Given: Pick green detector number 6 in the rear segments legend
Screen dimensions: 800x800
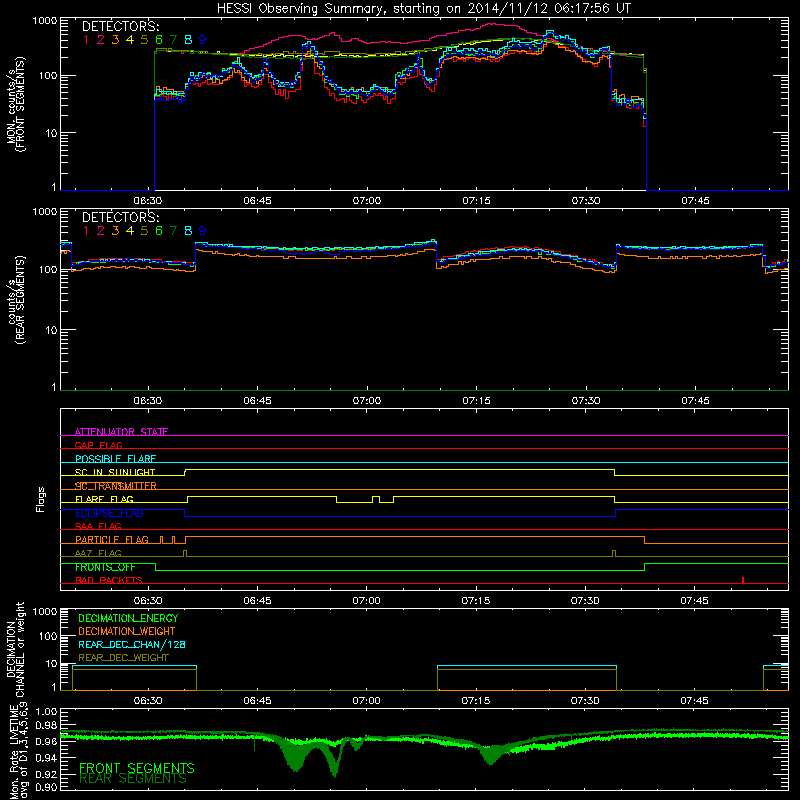Looking at the screenshot, I should [159, 231].
